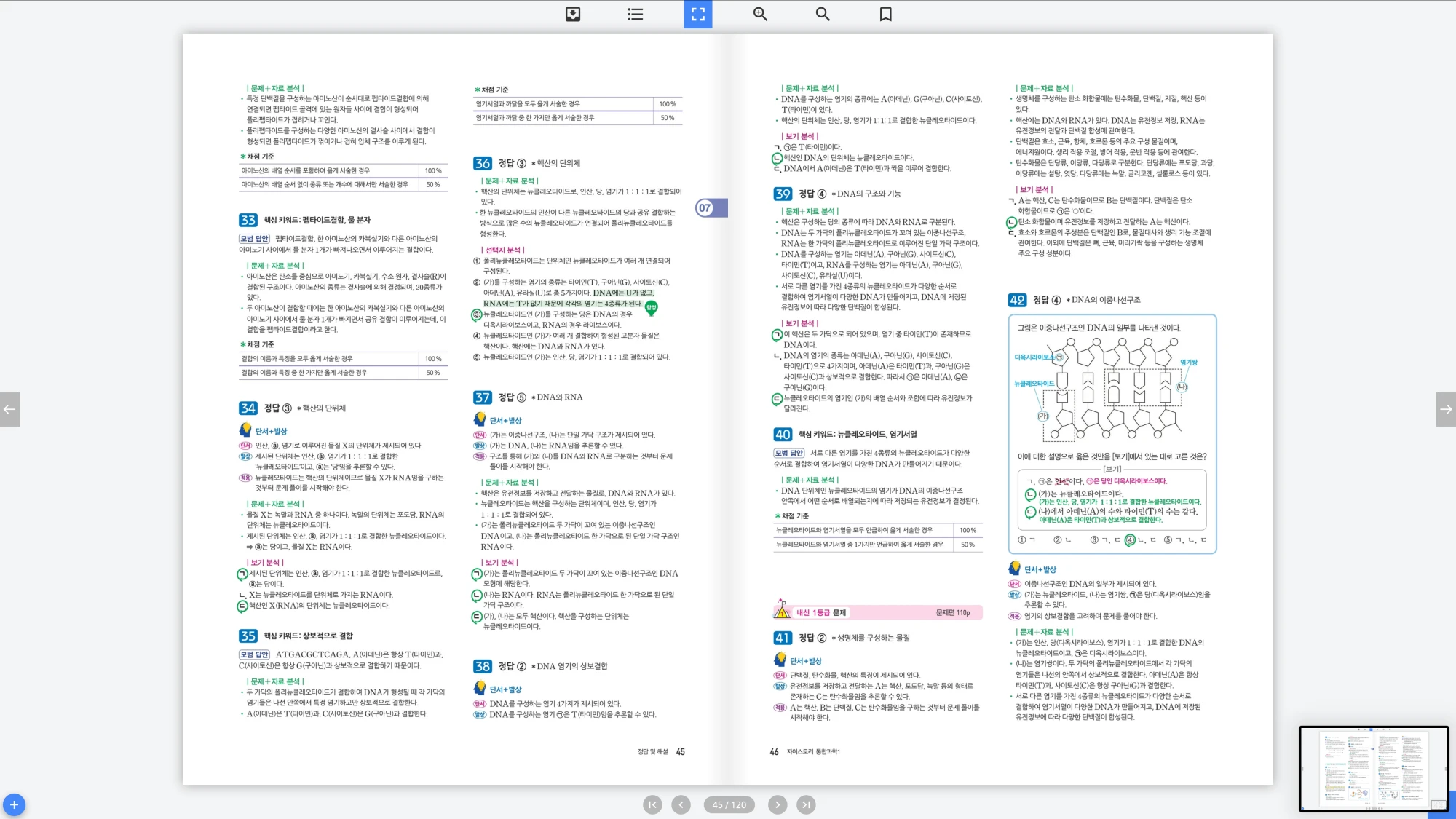Toggle the fullscreen mode button
Viewport: 1456px width, 819px height.
(697, 14)
